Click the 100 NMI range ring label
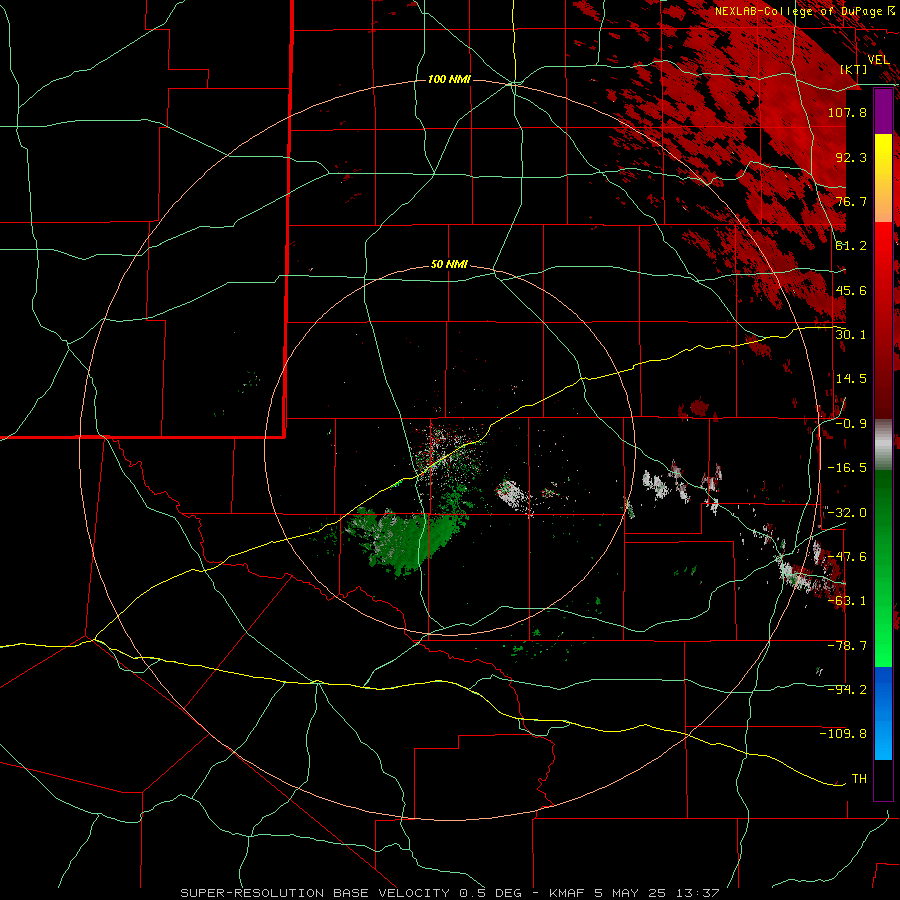Image resolution: width=900 pixels, height=900 pixels. click(449, 79)
